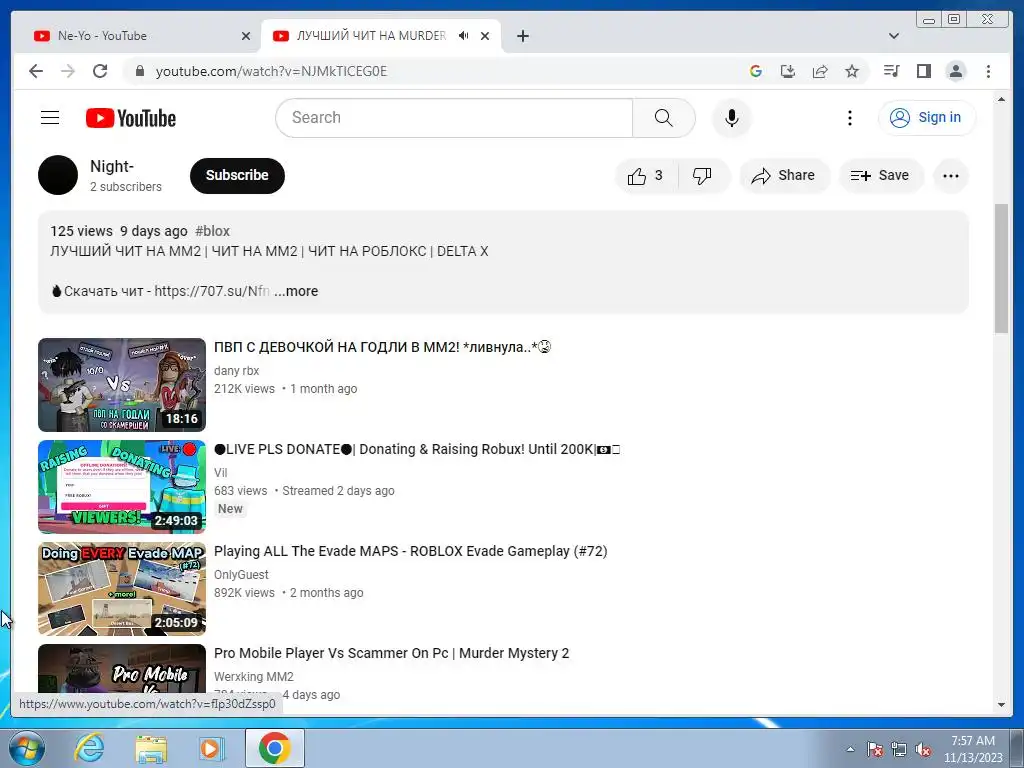Click the Search text field
Screen dimensions: 1024x768
[x=455, y=118]
